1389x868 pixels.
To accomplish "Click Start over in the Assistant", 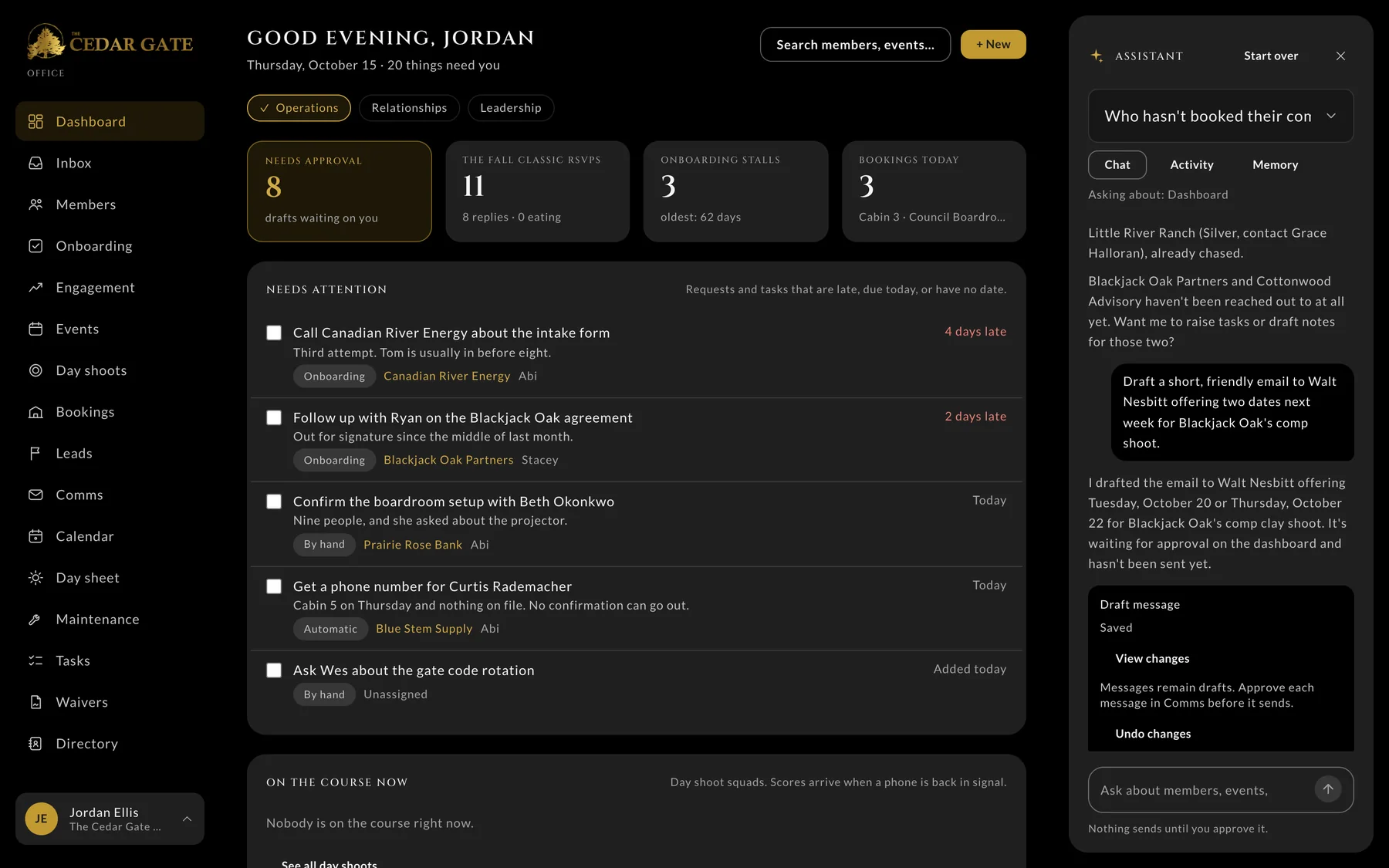I will click(1270, 56).
